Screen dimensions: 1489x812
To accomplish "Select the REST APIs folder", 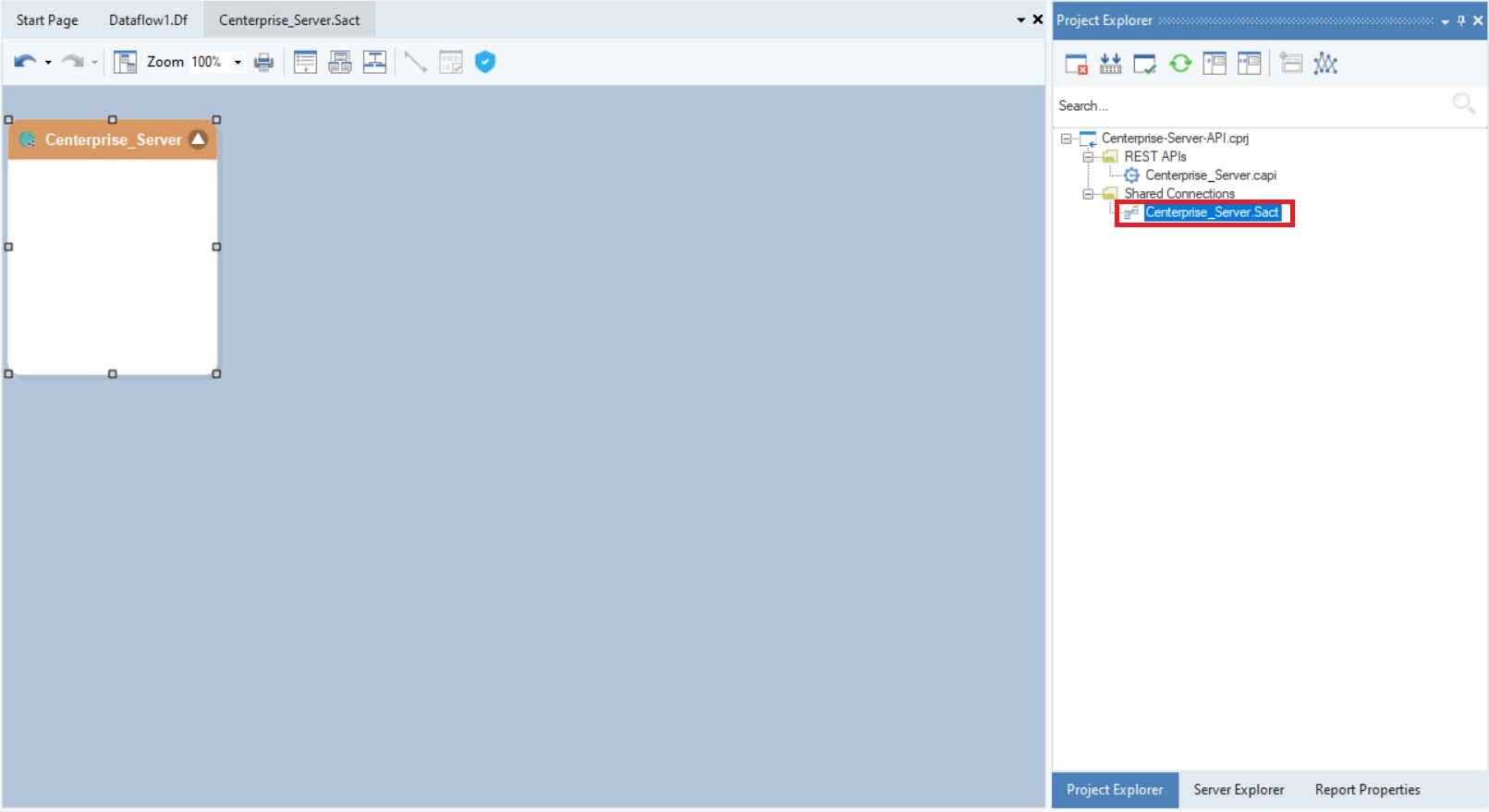I will tap(1155, 157).
